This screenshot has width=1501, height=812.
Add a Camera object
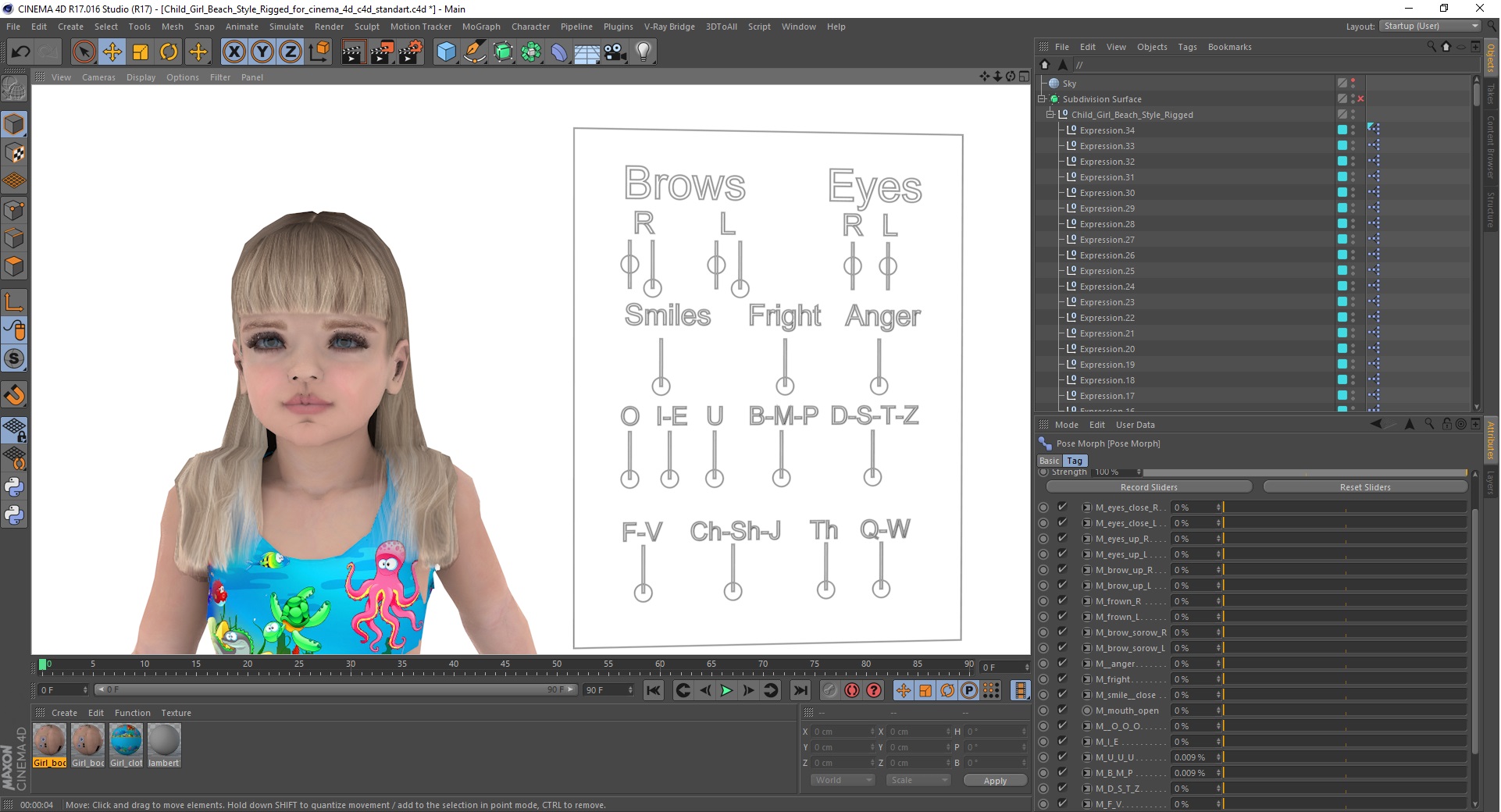[x=615, y=52]
